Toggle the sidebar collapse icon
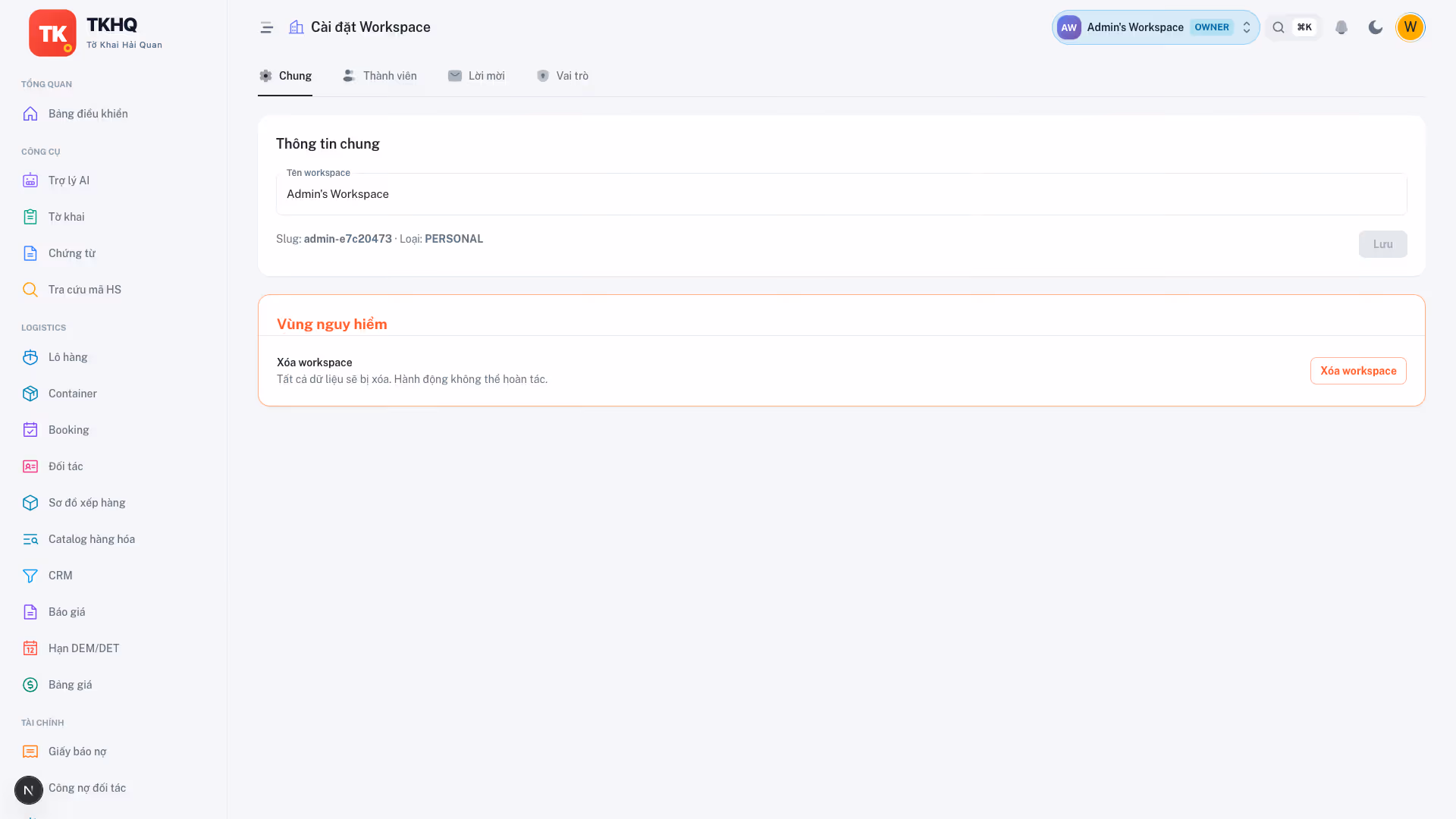This screenshot has height=819, width=1456. click(266, 27)
